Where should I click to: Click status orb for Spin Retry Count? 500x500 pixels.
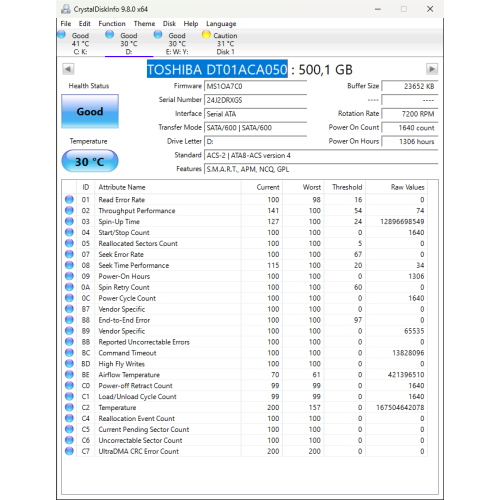tap(69, 287)
